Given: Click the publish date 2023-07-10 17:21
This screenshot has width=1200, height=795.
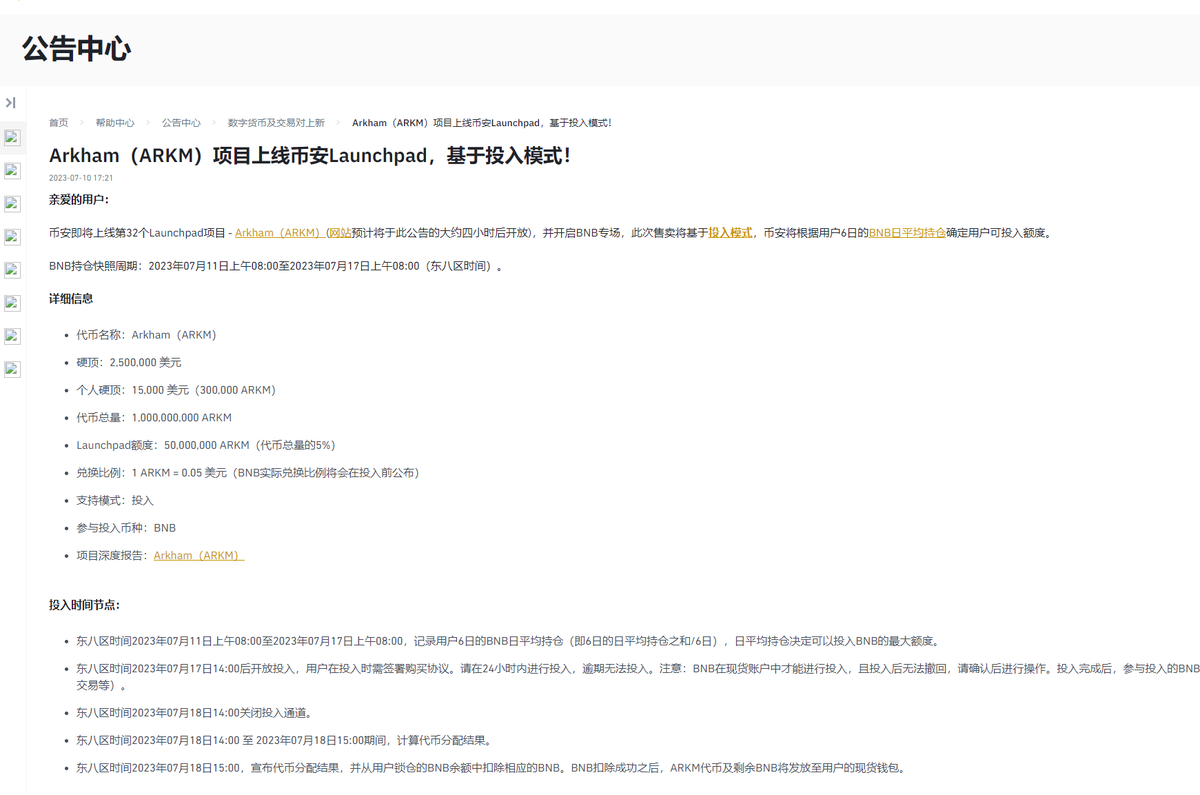Looking at the screenshot, I should click(81, 178).
